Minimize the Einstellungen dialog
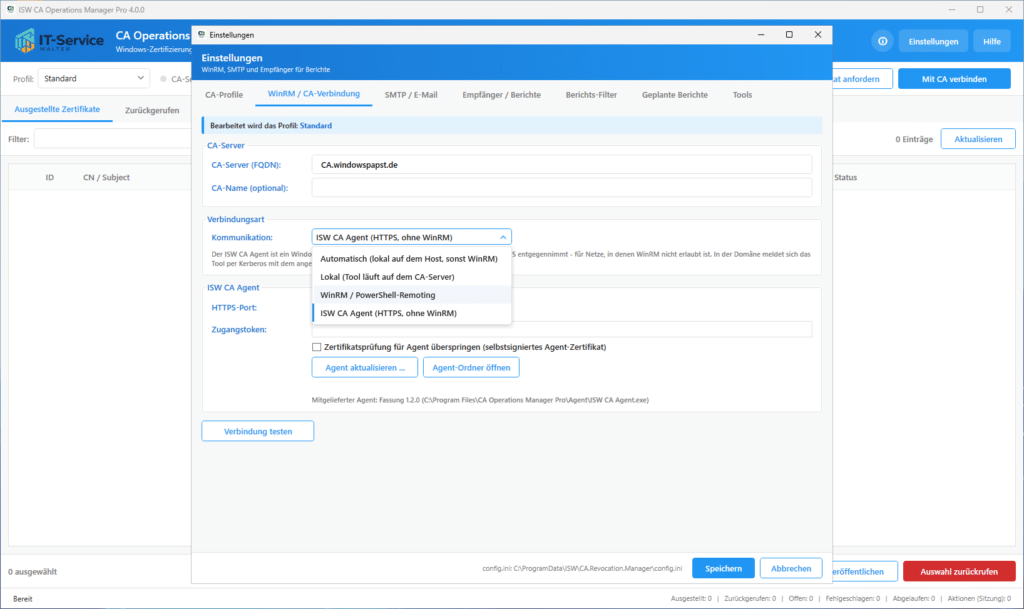The height and width of the screenshot is (609, 1024). [x=761, y=35]
